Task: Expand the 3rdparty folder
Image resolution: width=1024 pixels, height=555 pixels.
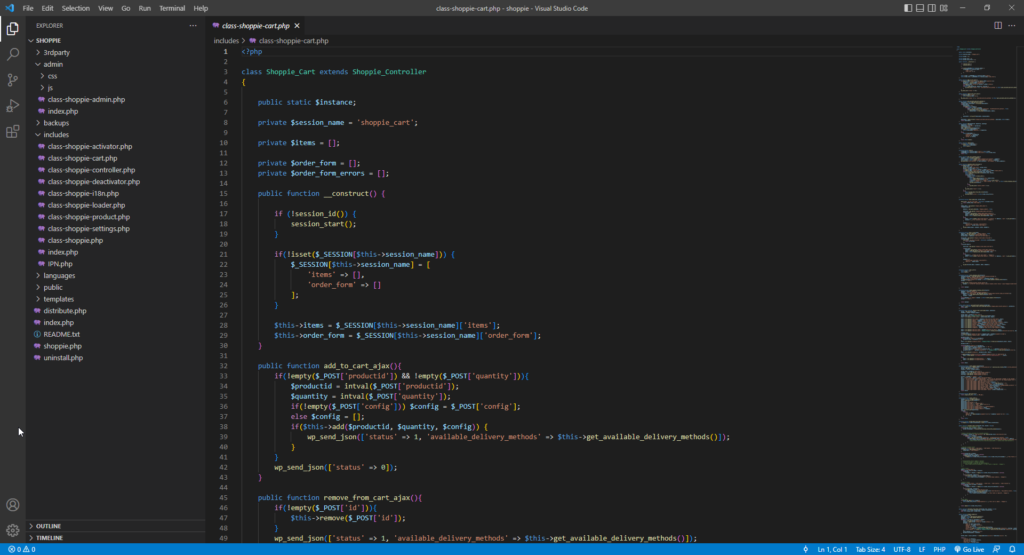Action: coord(116,52)
